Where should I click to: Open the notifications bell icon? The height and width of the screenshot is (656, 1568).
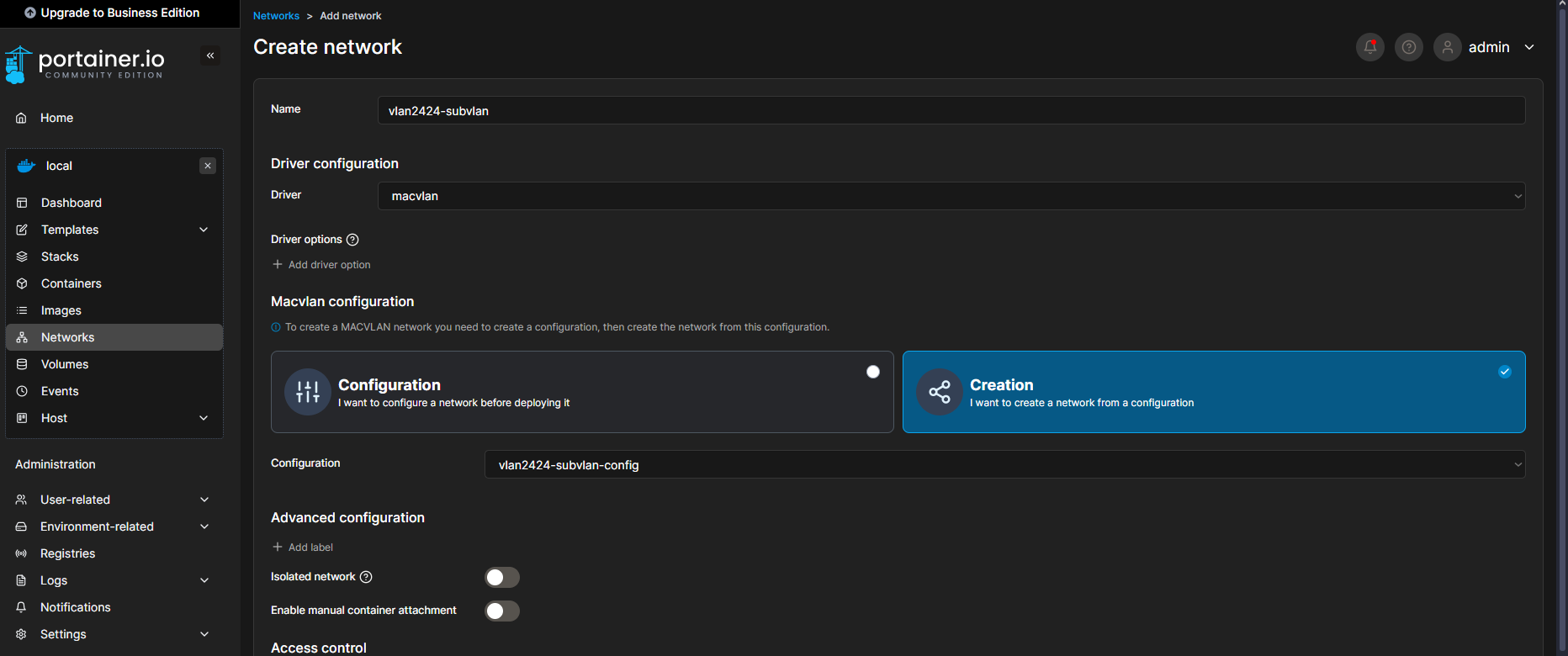point(1369,47)
